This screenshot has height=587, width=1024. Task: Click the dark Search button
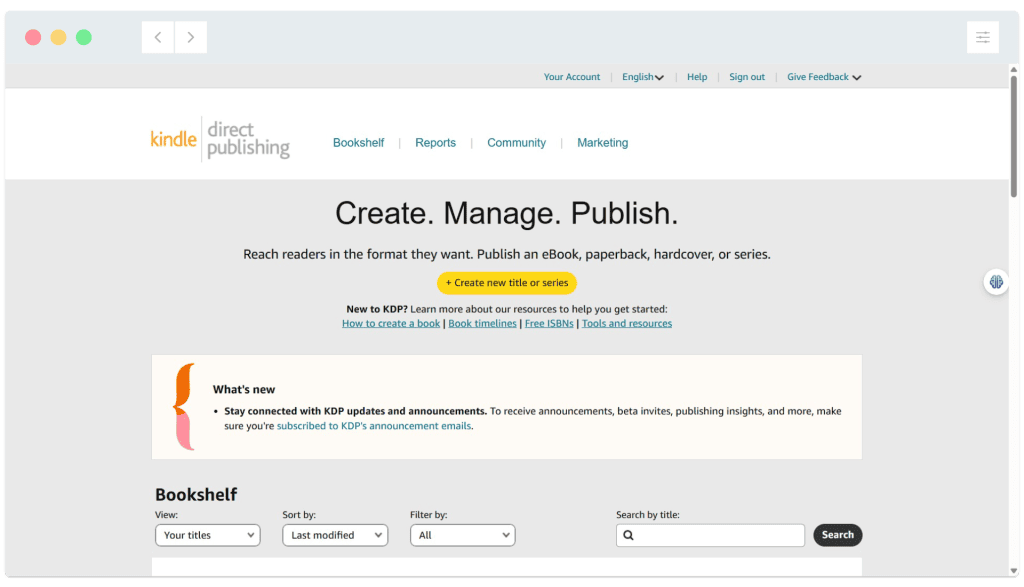(x=838, y=535)
